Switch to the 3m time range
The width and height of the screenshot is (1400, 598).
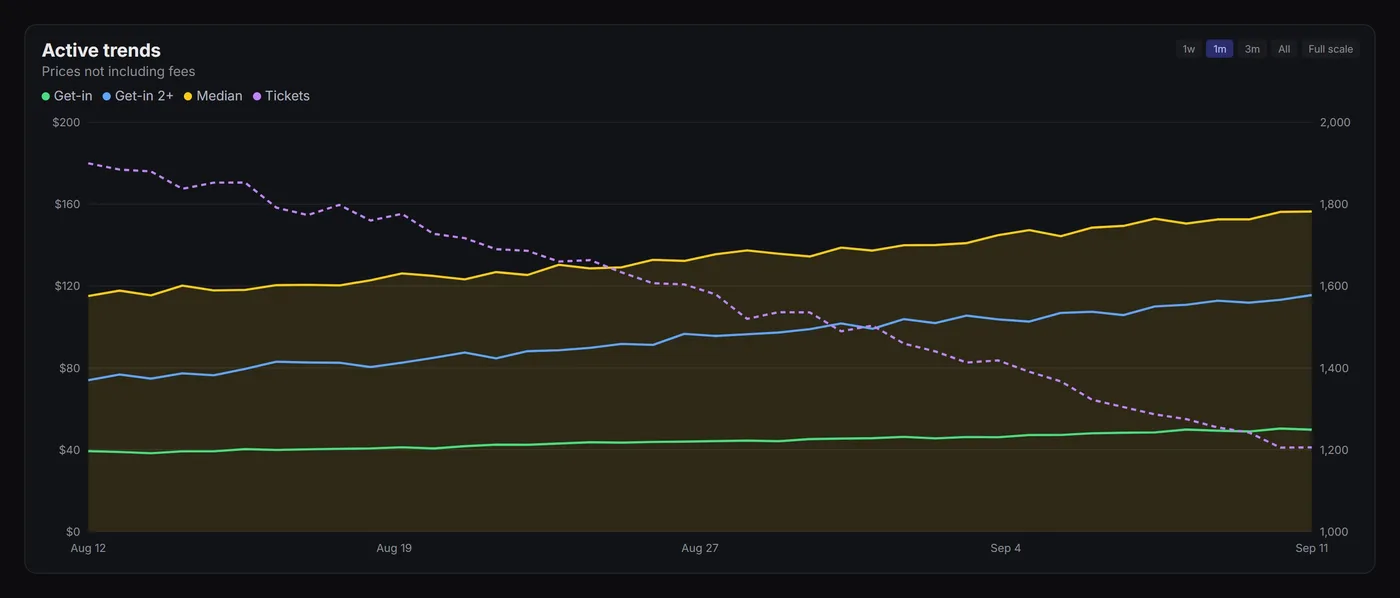(1252, 49)
